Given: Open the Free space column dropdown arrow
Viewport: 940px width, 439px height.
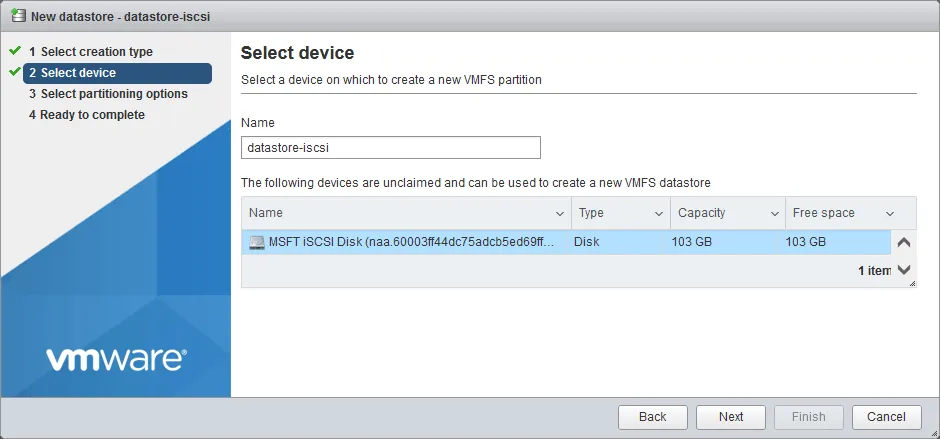Looking at the screenshot, I should point(890,214).
